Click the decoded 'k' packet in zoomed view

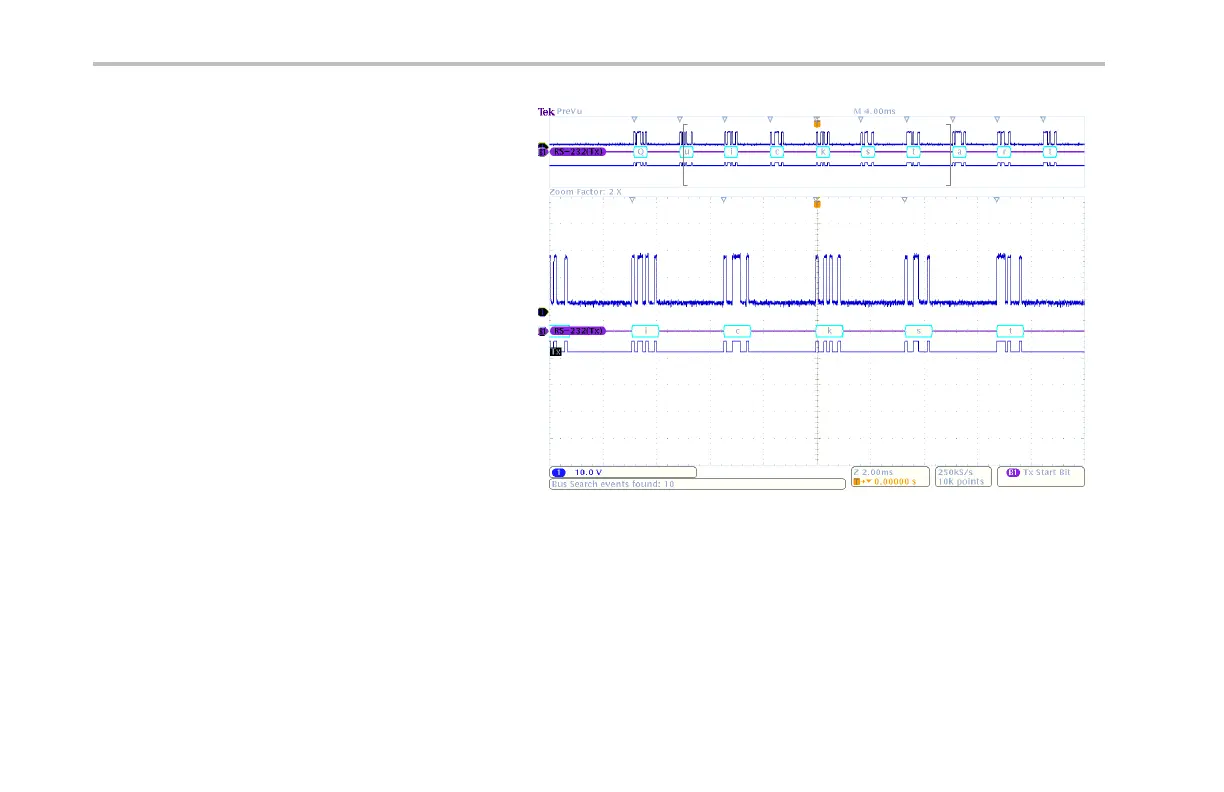829,330
